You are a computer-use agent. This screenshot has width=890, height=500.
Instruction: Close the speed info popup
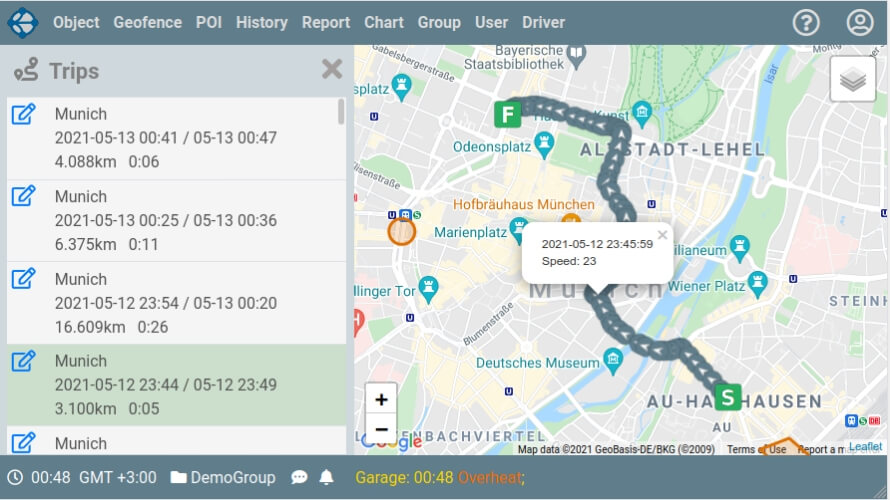point(662,236)
